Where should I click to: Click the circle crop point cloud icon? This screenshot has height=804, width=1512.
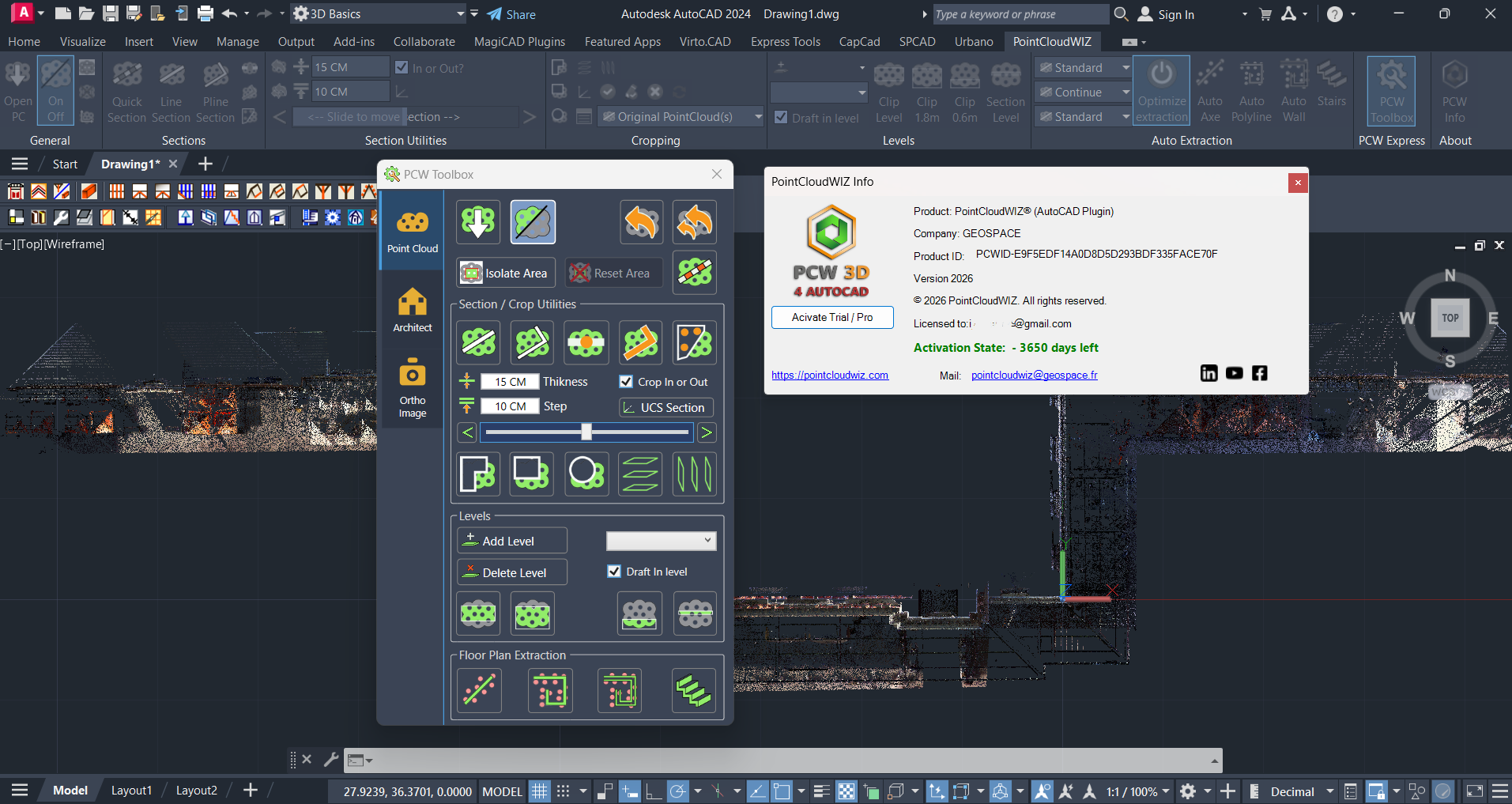(x=586, y=474)
